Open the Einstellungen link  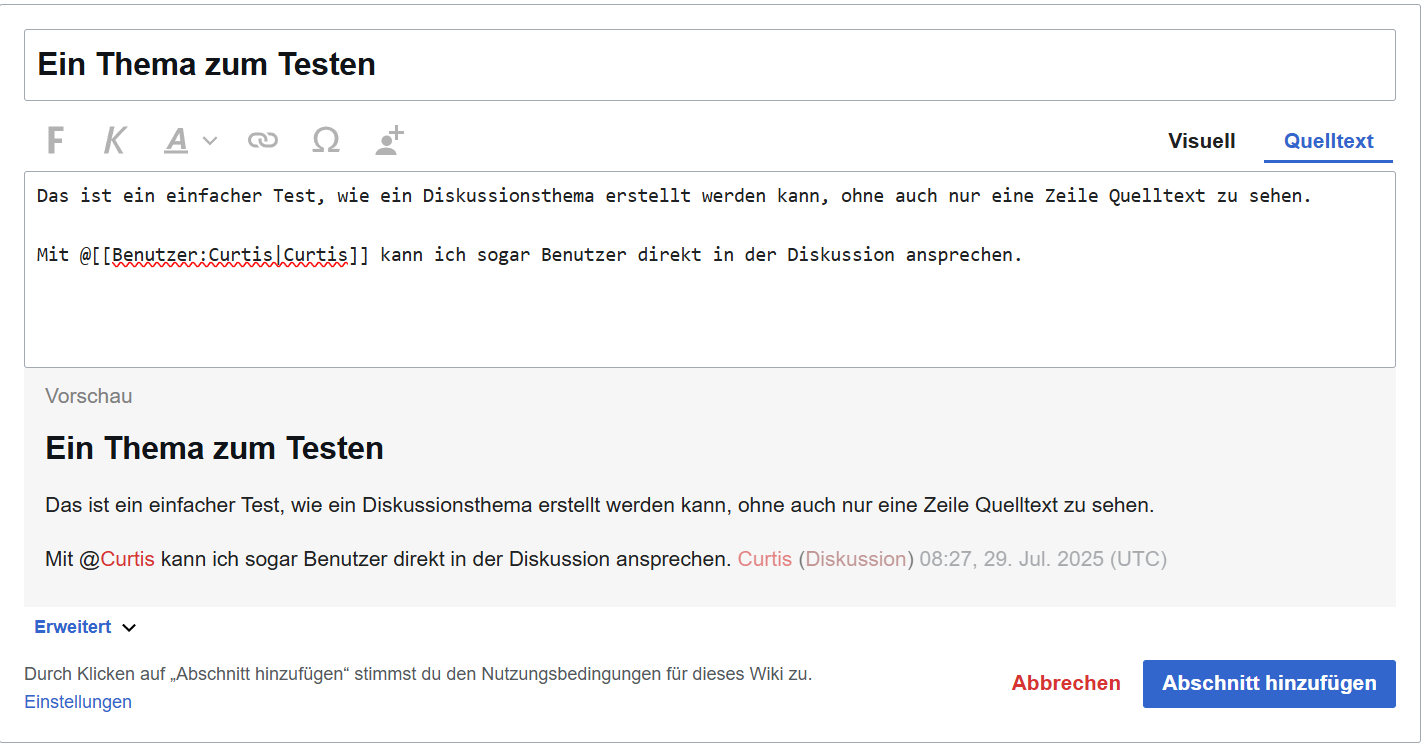[x=78, y=702]
